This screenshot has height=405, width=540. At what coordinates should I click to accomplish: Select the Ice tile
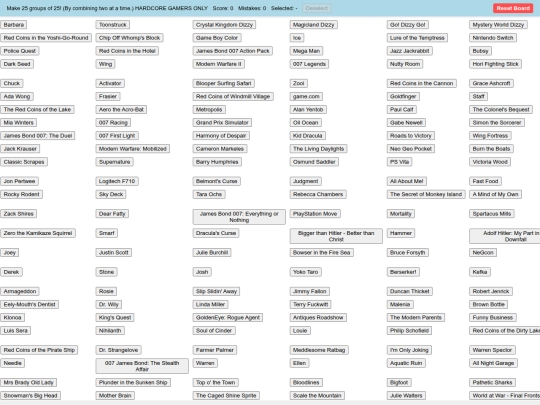(297, 38)
